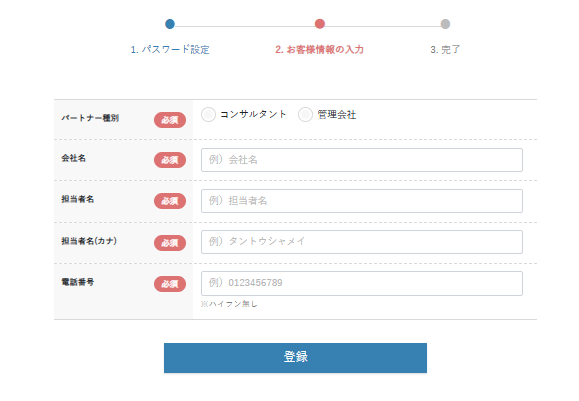Click the タントウシャメイ kana input field
This screenshot has width=579, height=401.
(362, 242)
